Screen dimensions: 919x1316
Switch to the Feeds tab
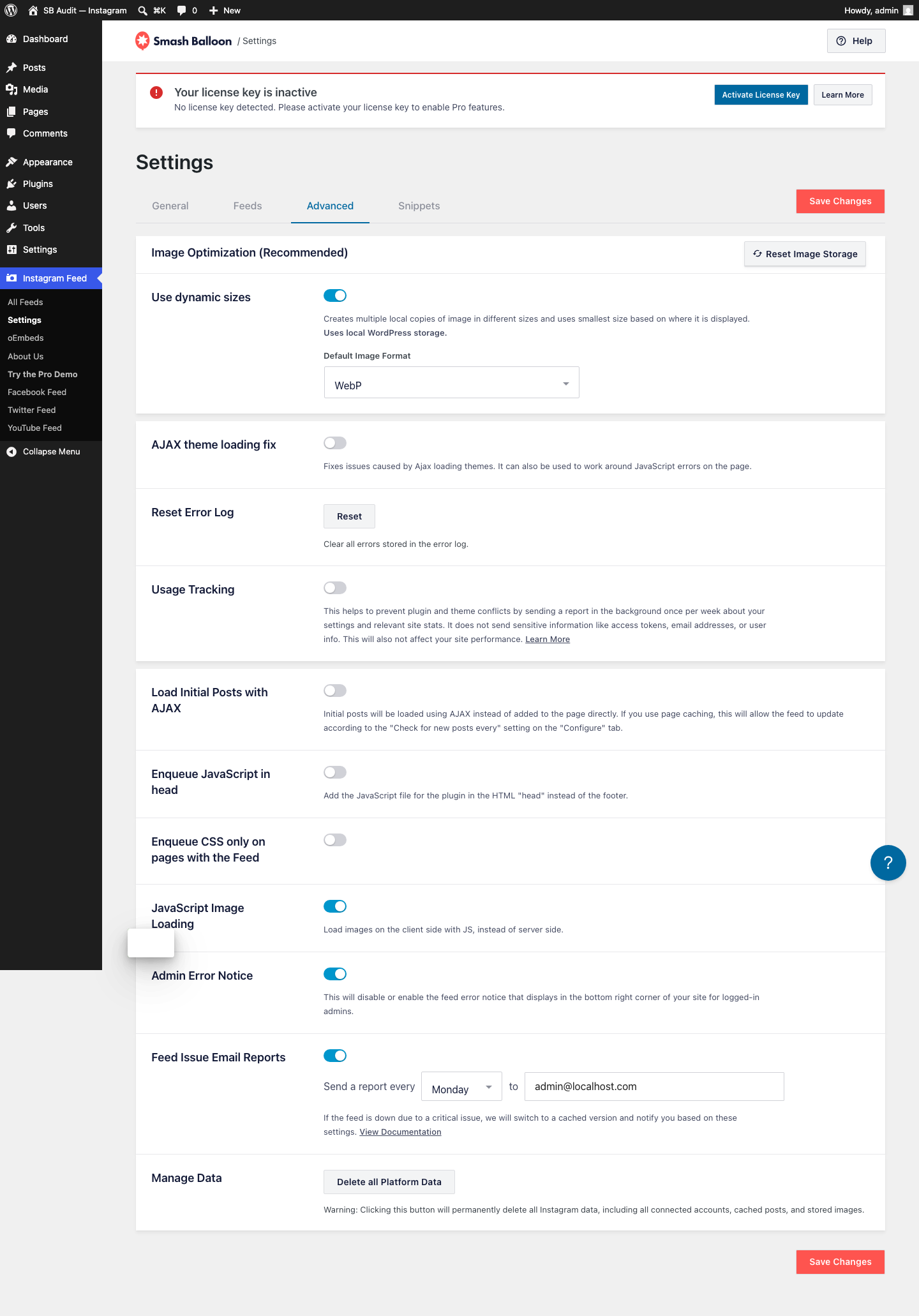pos(248,206)
